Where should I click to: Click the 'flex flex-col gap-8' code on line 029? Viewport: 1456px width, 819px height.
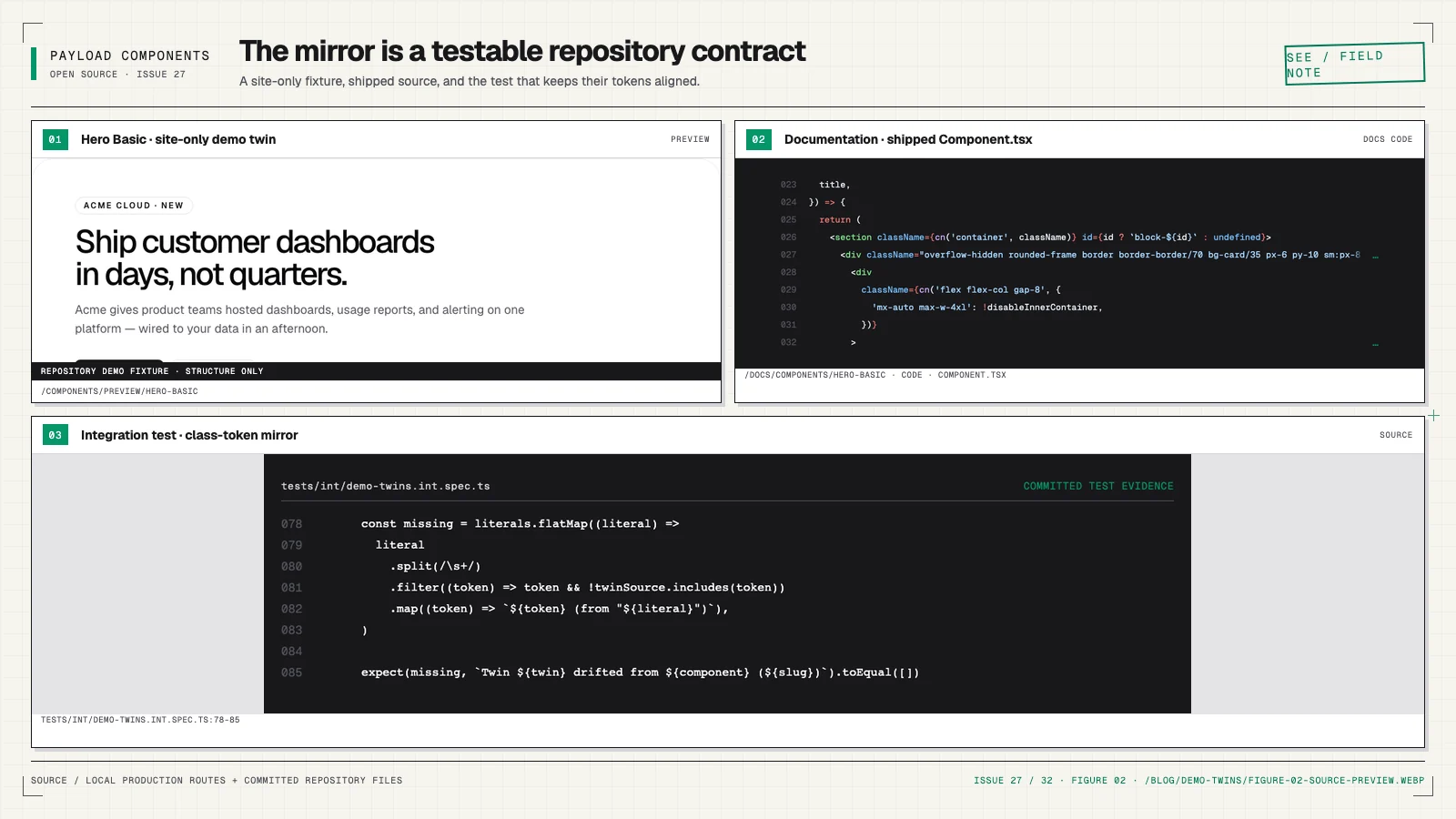click(x=961, y=290)
